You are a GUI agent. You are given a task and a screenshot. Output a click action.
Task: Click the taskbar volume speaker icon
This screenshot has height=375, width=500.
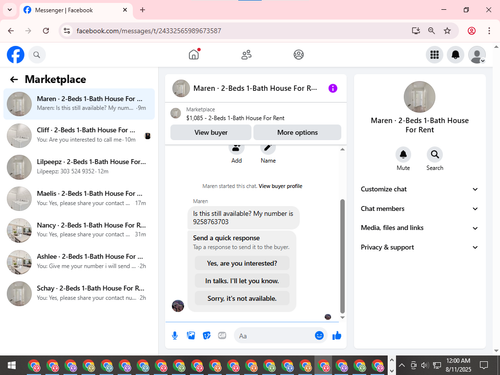point(424,366)
